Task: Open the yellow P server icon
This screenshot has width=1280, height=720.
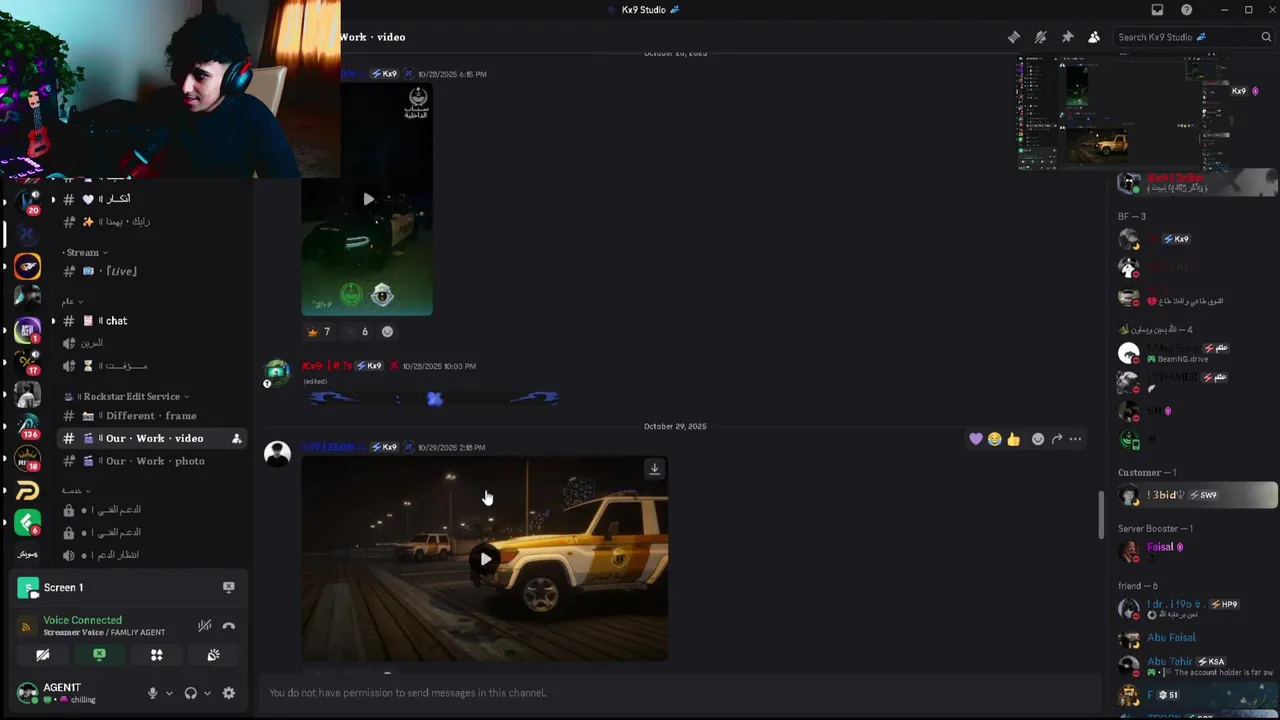Action: (x=27, y=490)
